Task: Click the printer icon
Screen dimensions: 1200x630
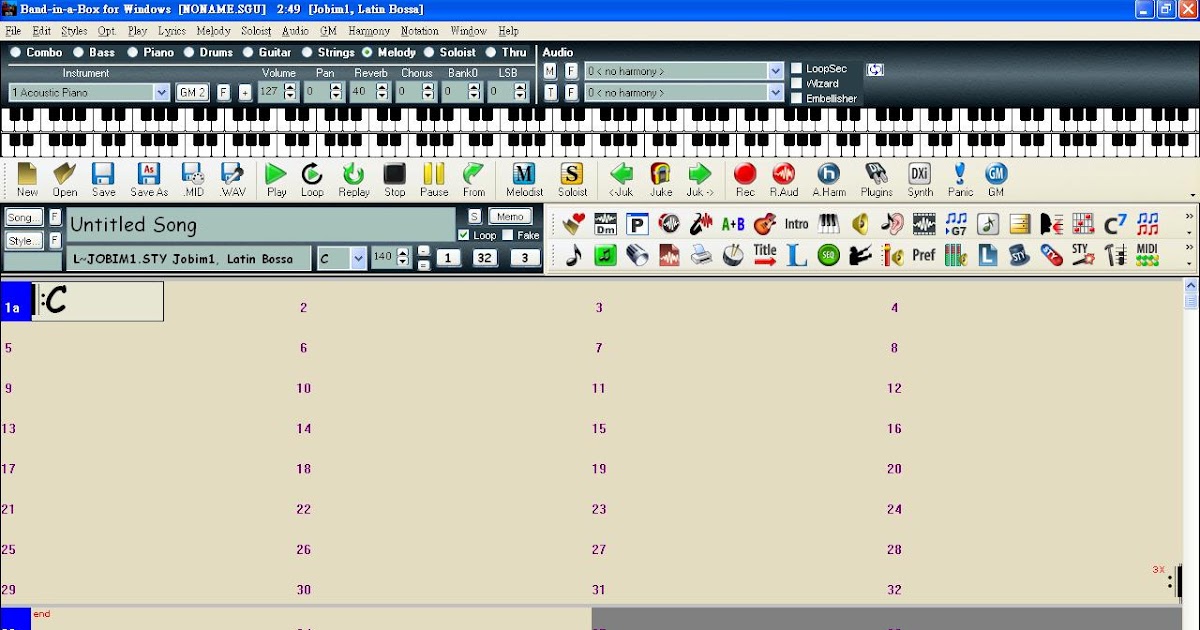Action: point(701,255)
